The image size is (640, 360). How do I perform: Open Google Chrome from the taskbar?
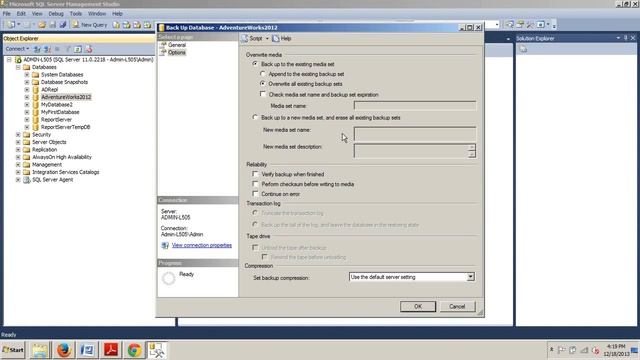[x=134, y=350]
